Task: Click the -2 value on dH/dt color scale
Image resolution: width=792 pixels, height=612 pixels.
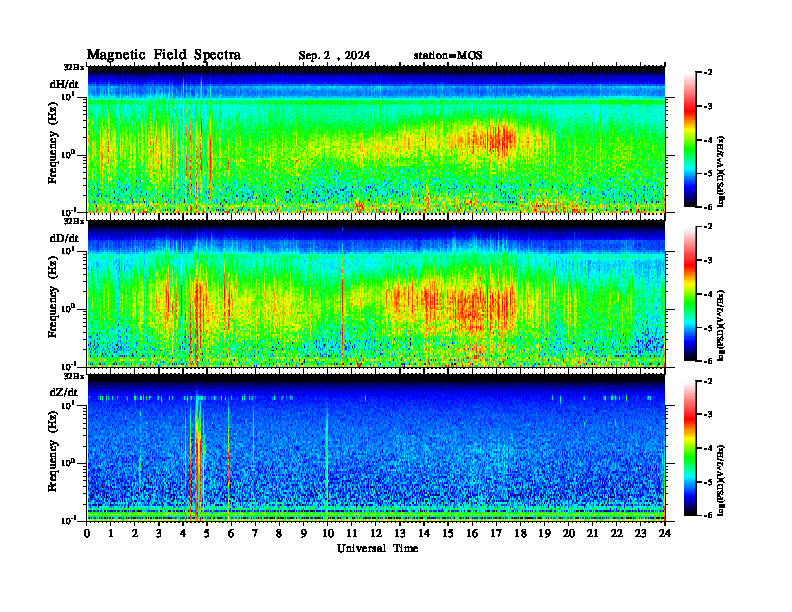Action: point(708,73)
